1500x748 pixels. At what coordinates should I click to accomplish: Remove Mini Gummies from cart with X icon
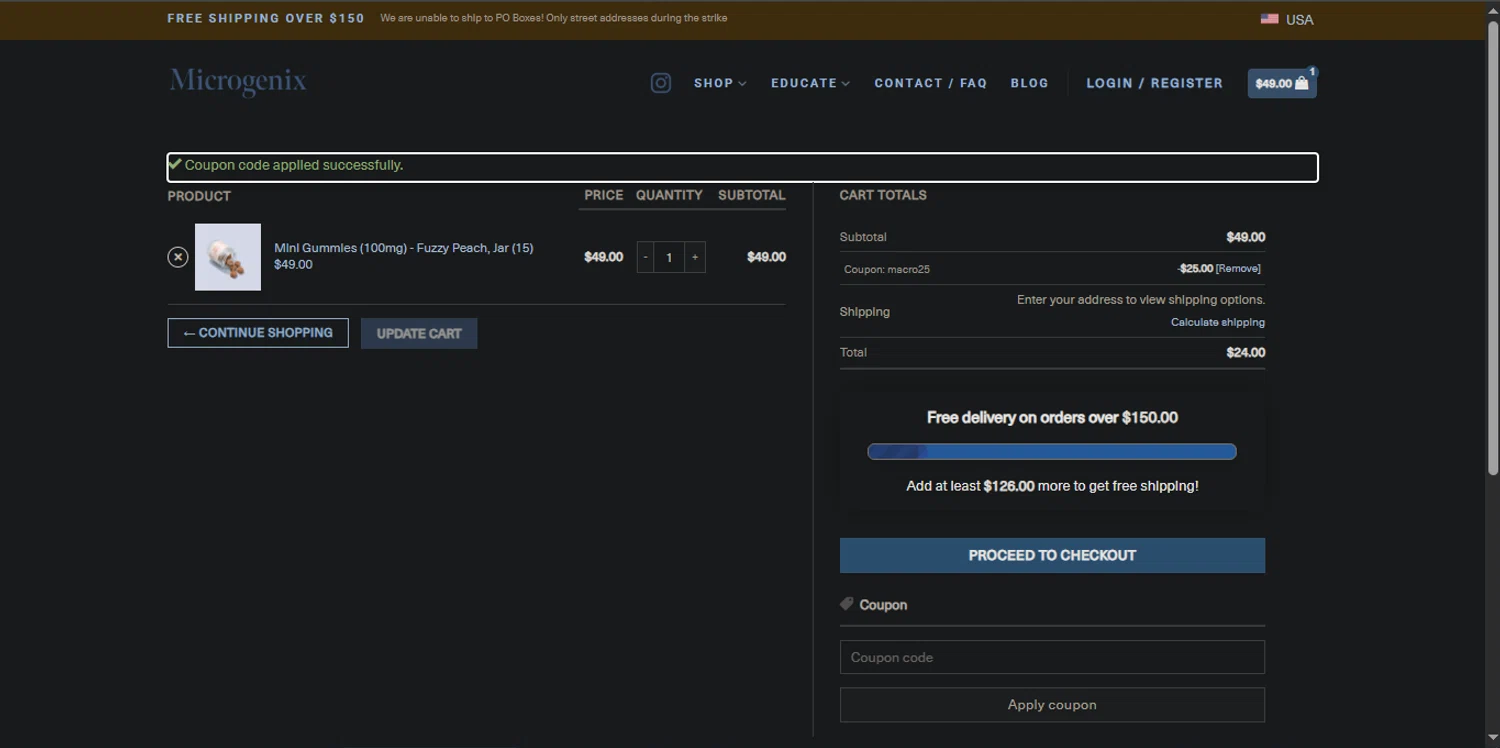tap(178, 257)
